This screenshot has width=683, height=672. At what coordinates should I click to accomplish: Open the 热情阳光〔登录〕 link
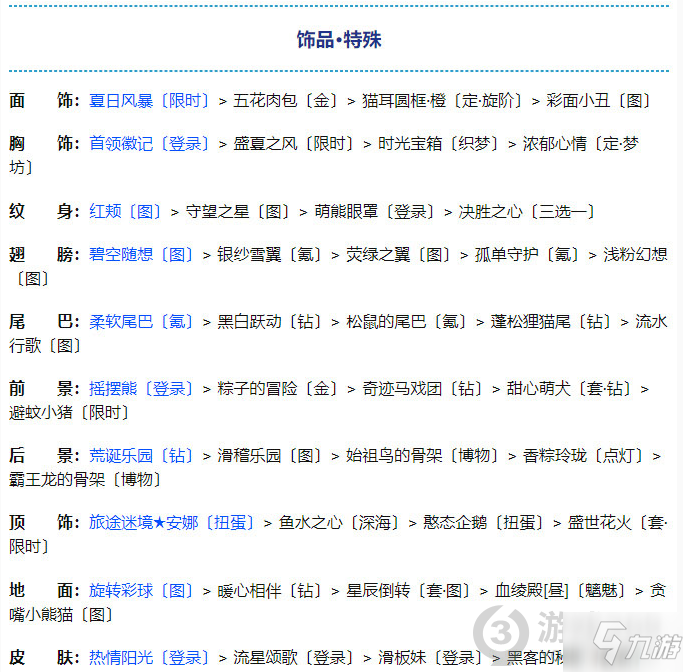(150, 658)
